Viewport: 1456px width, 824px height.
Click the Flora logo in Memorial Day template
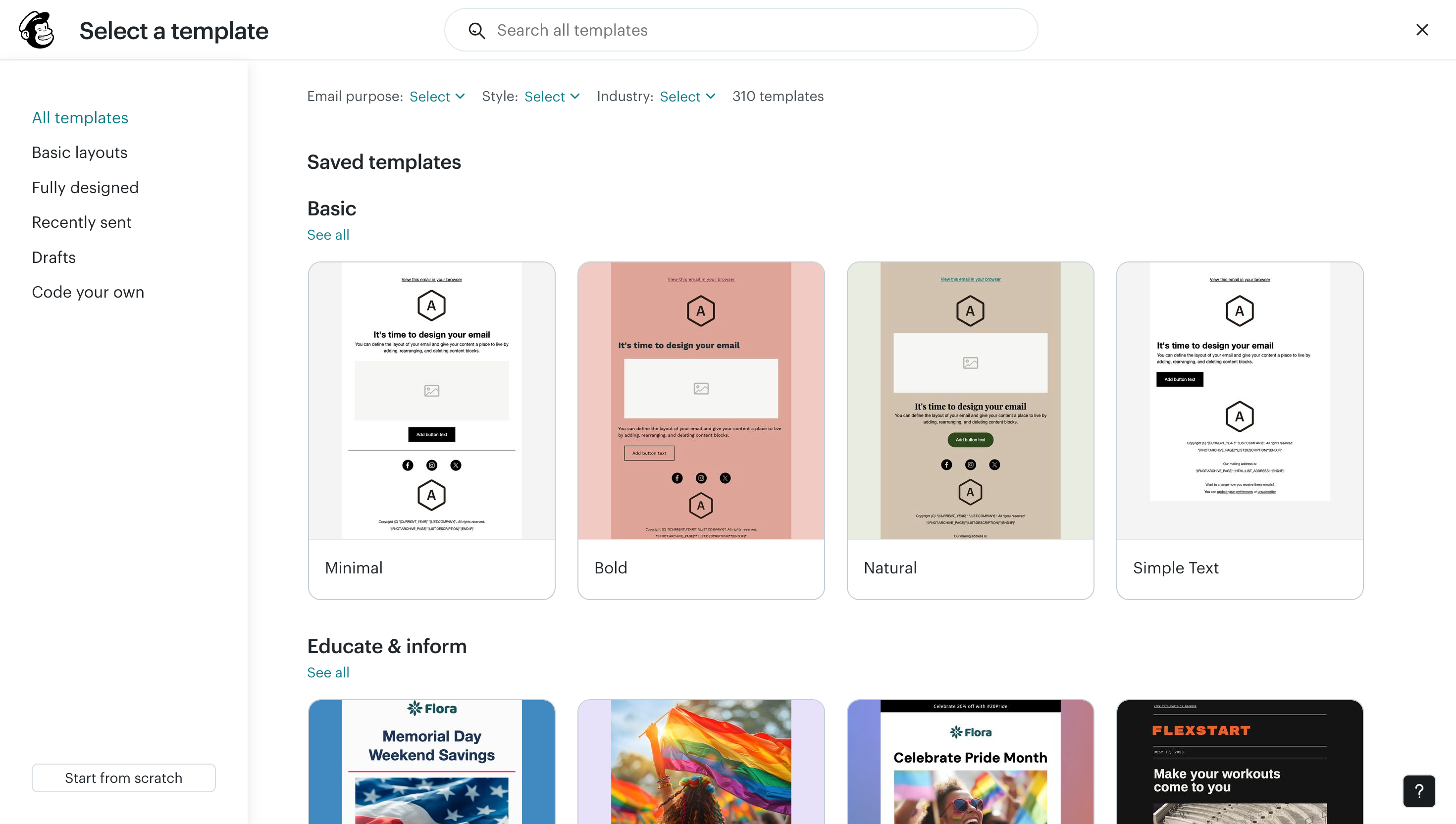(x=432, y=708)
